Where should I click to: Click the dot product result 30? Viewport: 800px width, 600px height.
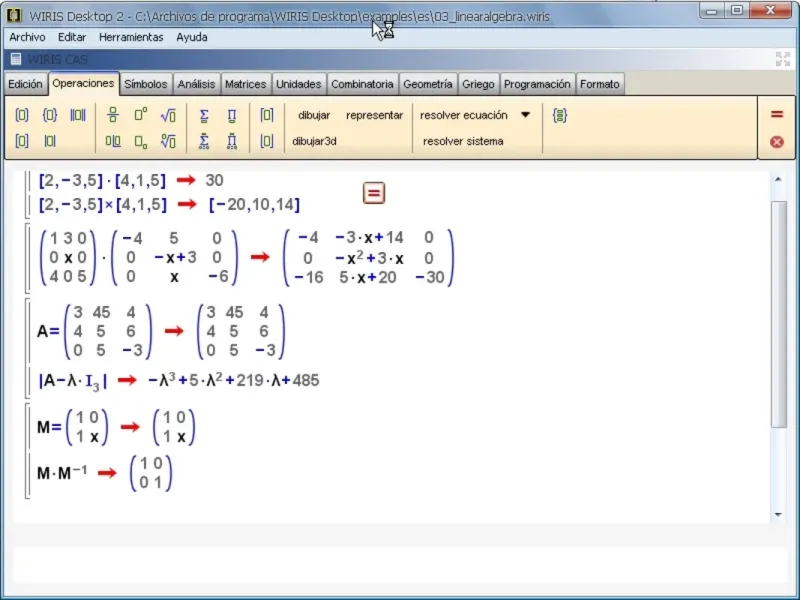pos(214,180)
